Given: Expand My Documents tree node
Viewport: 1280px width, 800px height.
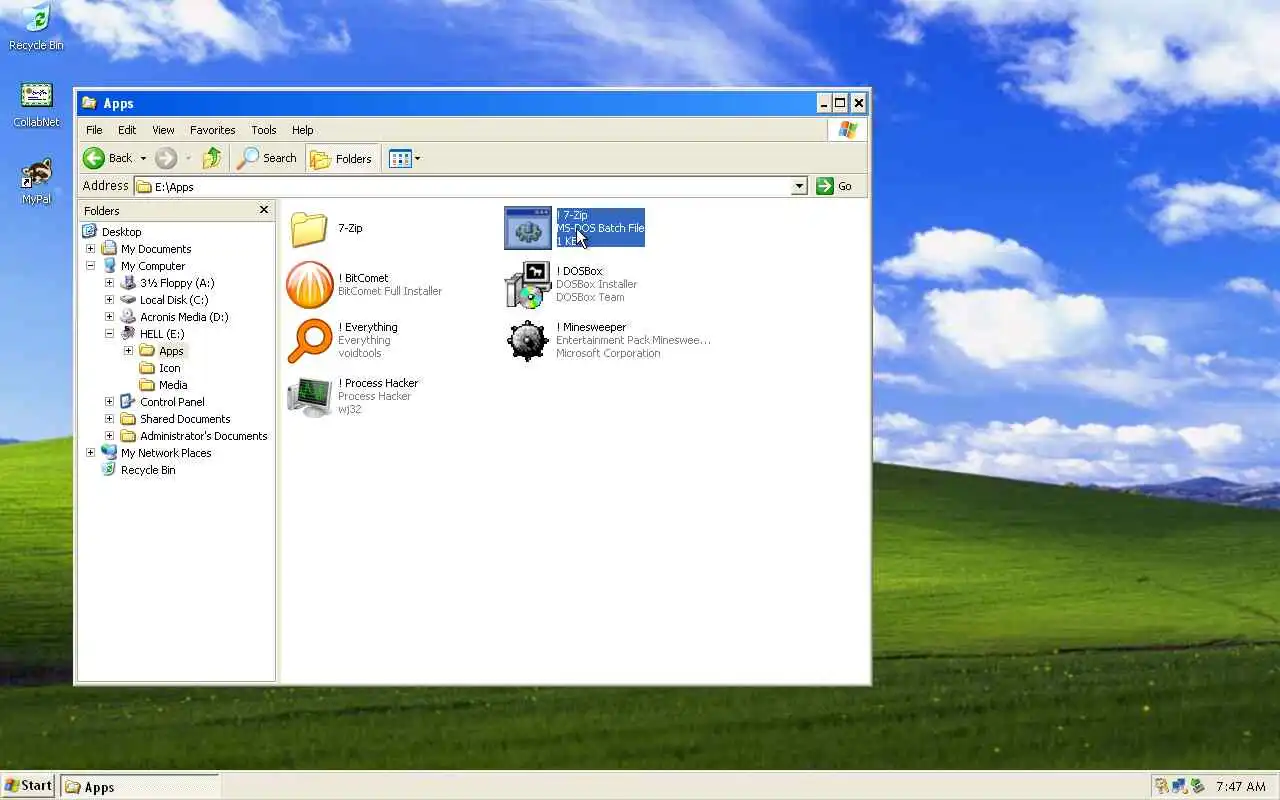Looking at the screenshot, I should point(90,249).
